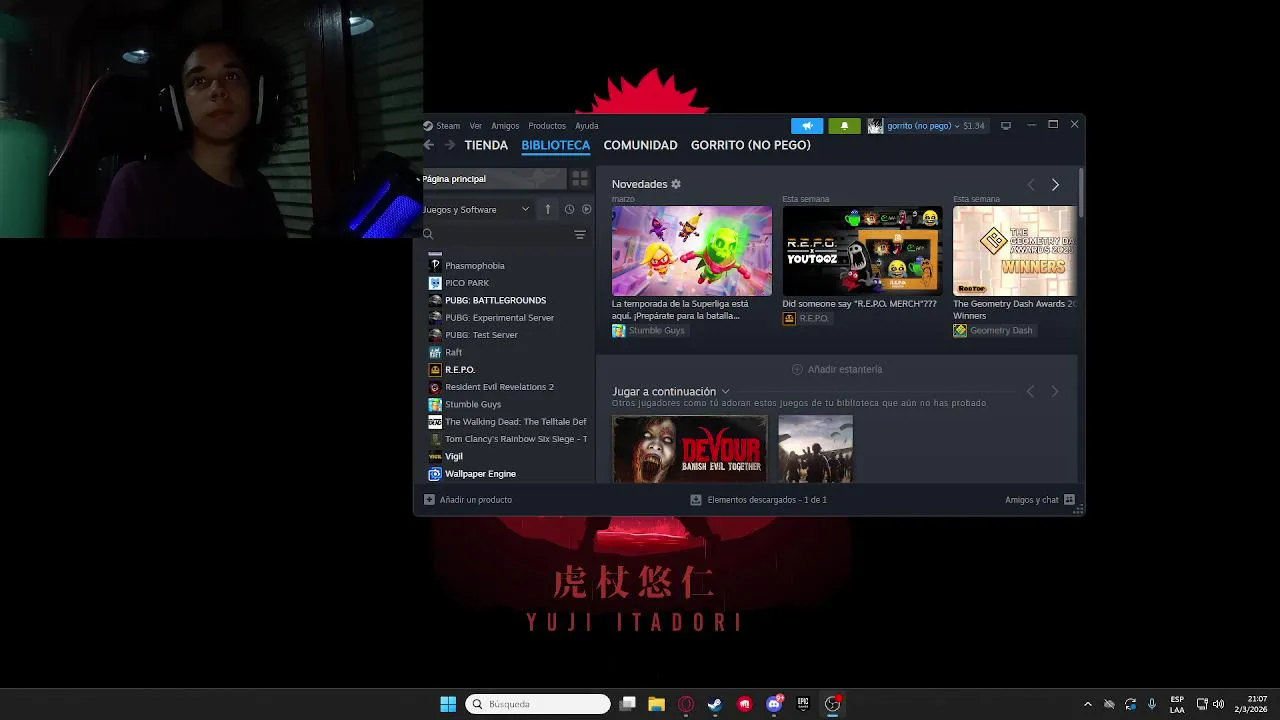
Task: Switch library to collections grid view
Action: (580, 179)
